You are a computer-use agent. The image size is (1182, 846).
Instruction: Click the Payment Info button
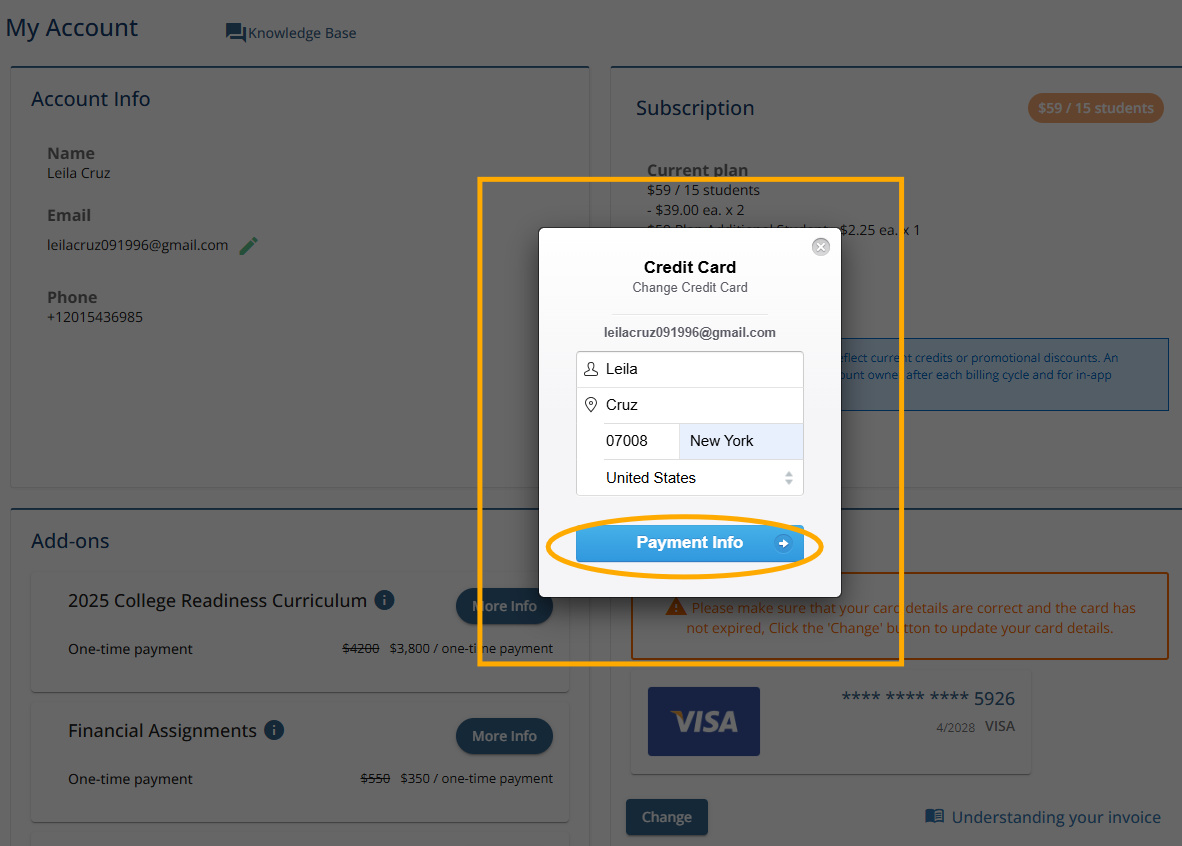(690, 543)
